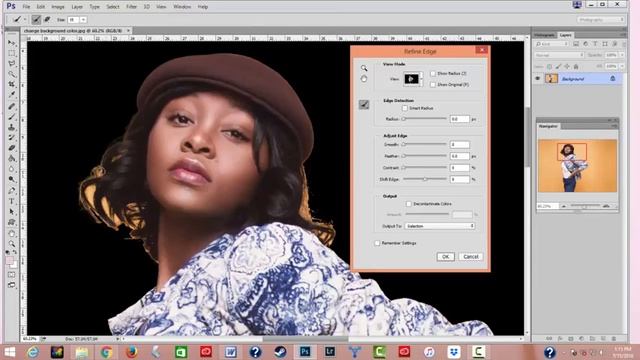Click the Windows Start button
Viewport: 640px width, 360px height.
click(9, 351)
